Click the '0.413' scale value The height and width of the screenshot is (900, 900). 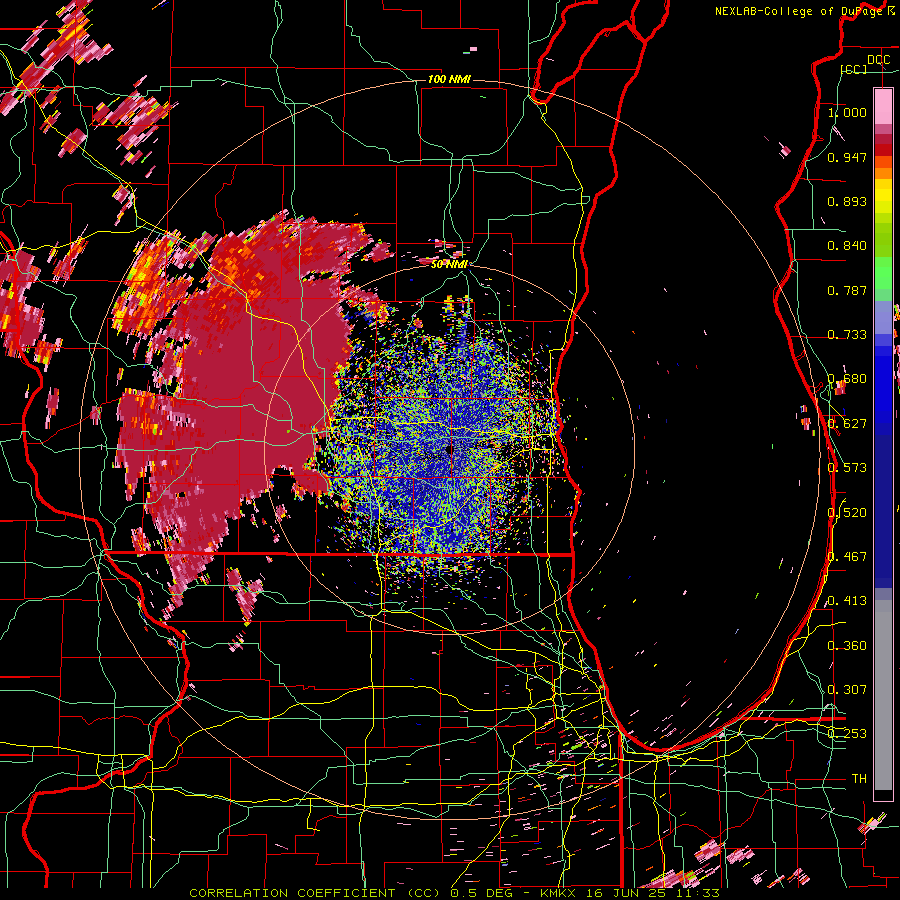[x=847, y=601]
